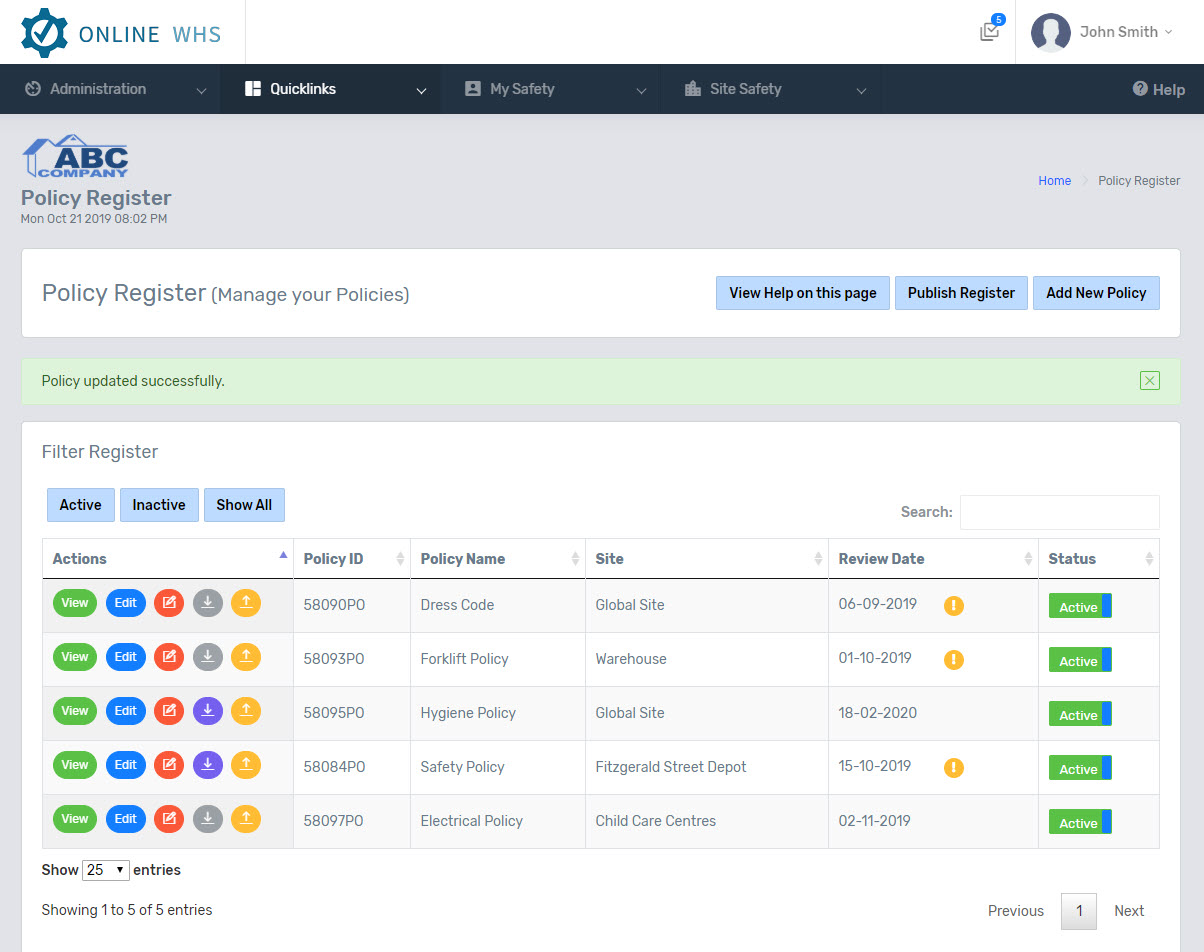Screen dimensions: 1204x952
Task: Toggle Active status switch for Hygiene Policy
Action: point(1080,715)
